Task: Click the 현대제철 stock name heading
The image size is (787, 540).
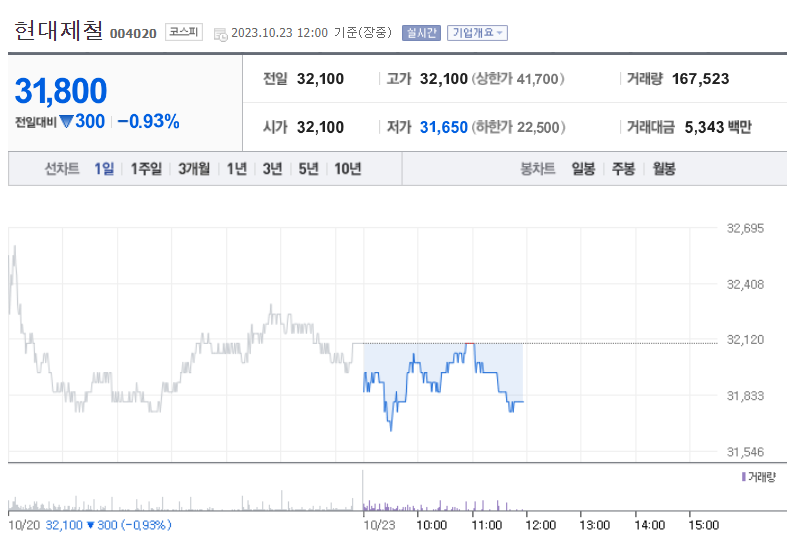Action: point(59,31)
